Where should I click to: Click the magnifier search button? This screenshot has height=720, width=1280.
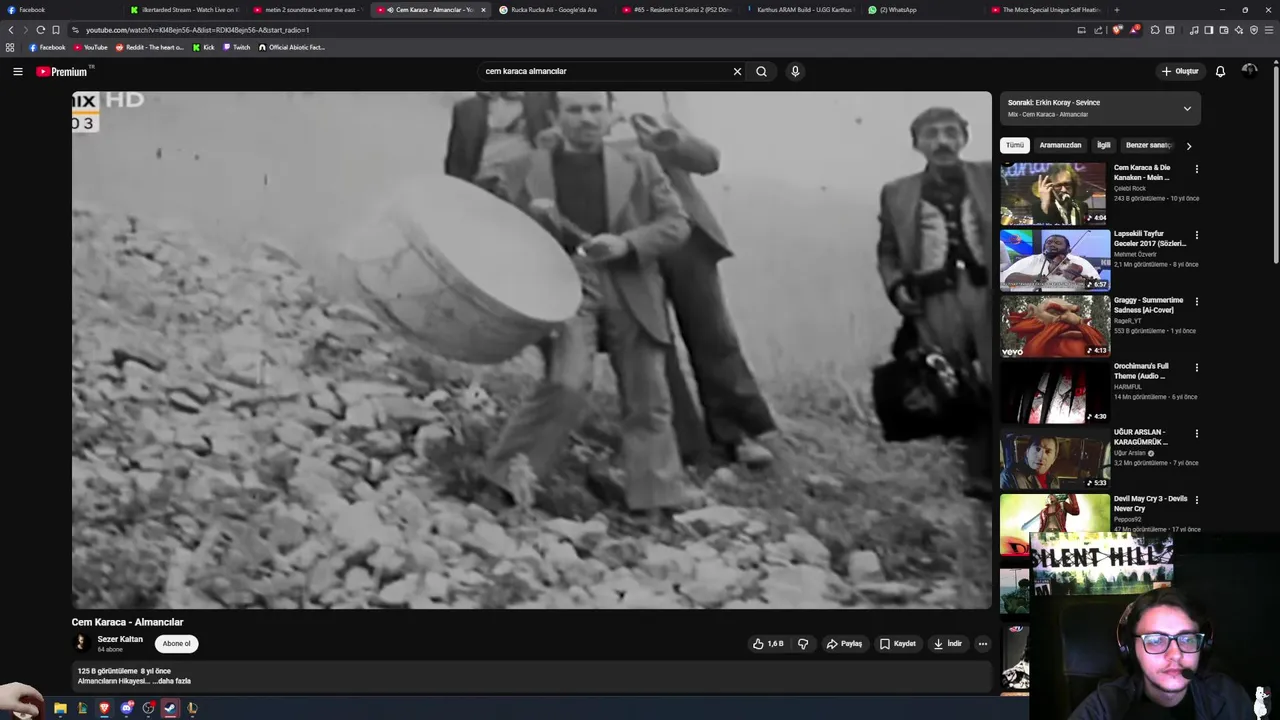[761, 71]
